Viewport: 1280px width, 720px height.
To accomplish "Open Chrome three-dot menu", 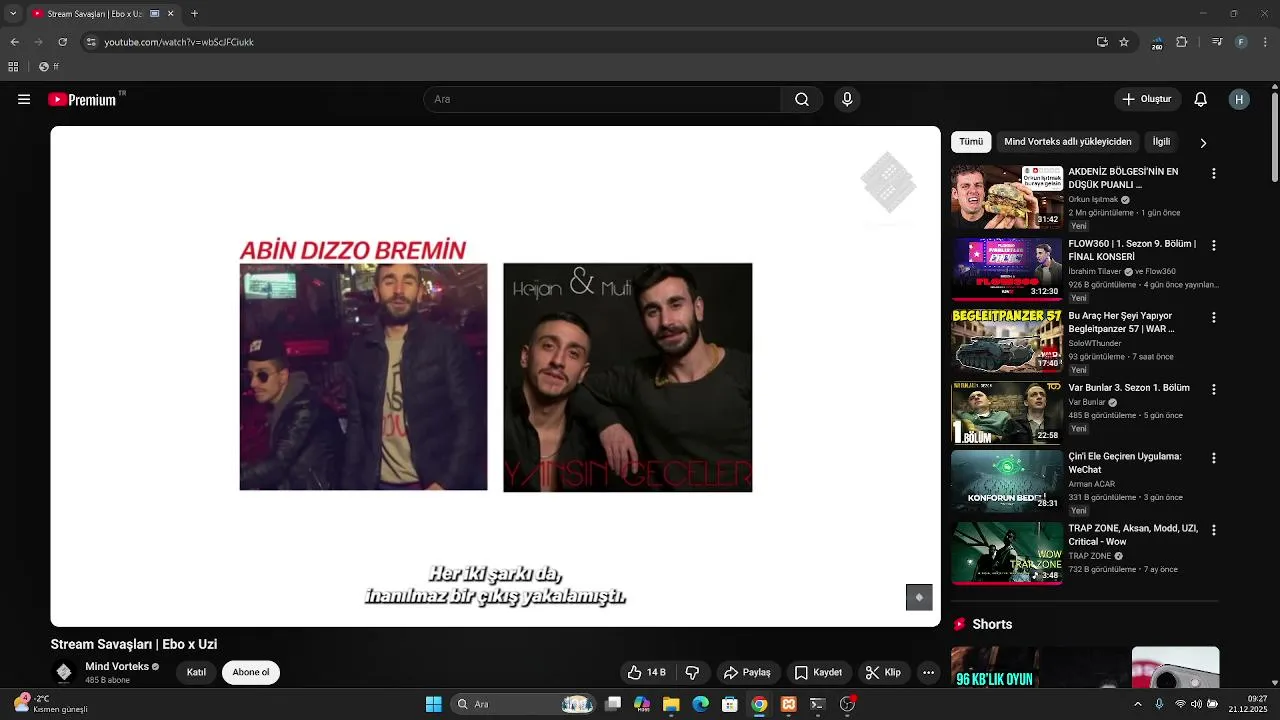I will point(1264,42).
